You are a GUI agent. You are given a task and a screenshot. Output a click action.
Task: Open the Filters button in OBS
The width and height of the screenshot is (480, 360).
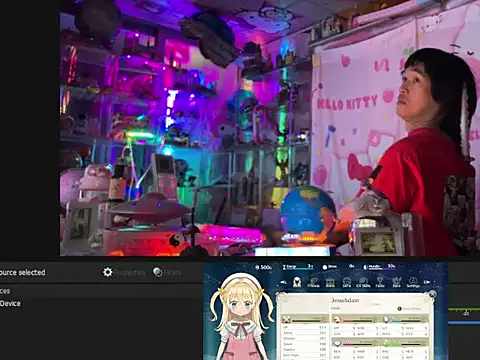point(167,272)
